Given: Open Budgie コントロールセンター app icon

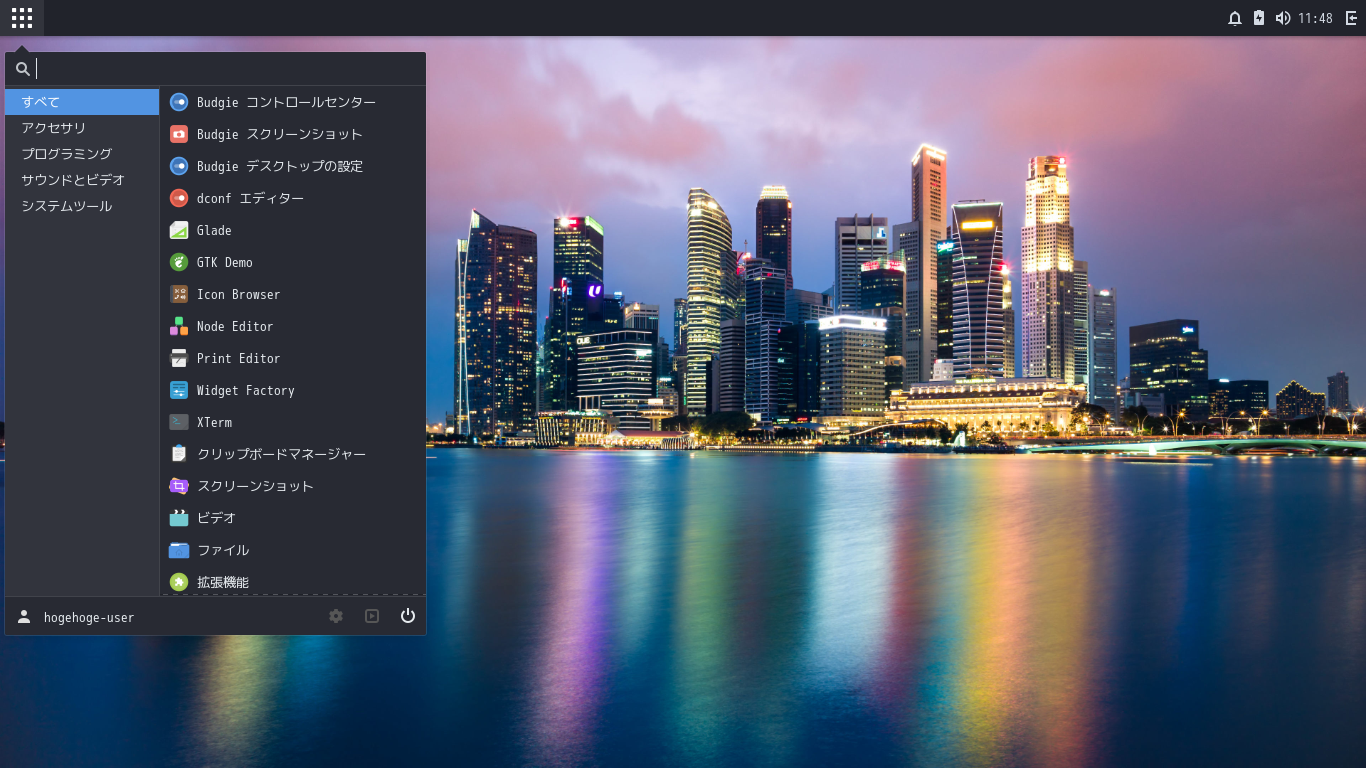Looking at the screenshot, I should pyautogui.click(x=179, y=102).
